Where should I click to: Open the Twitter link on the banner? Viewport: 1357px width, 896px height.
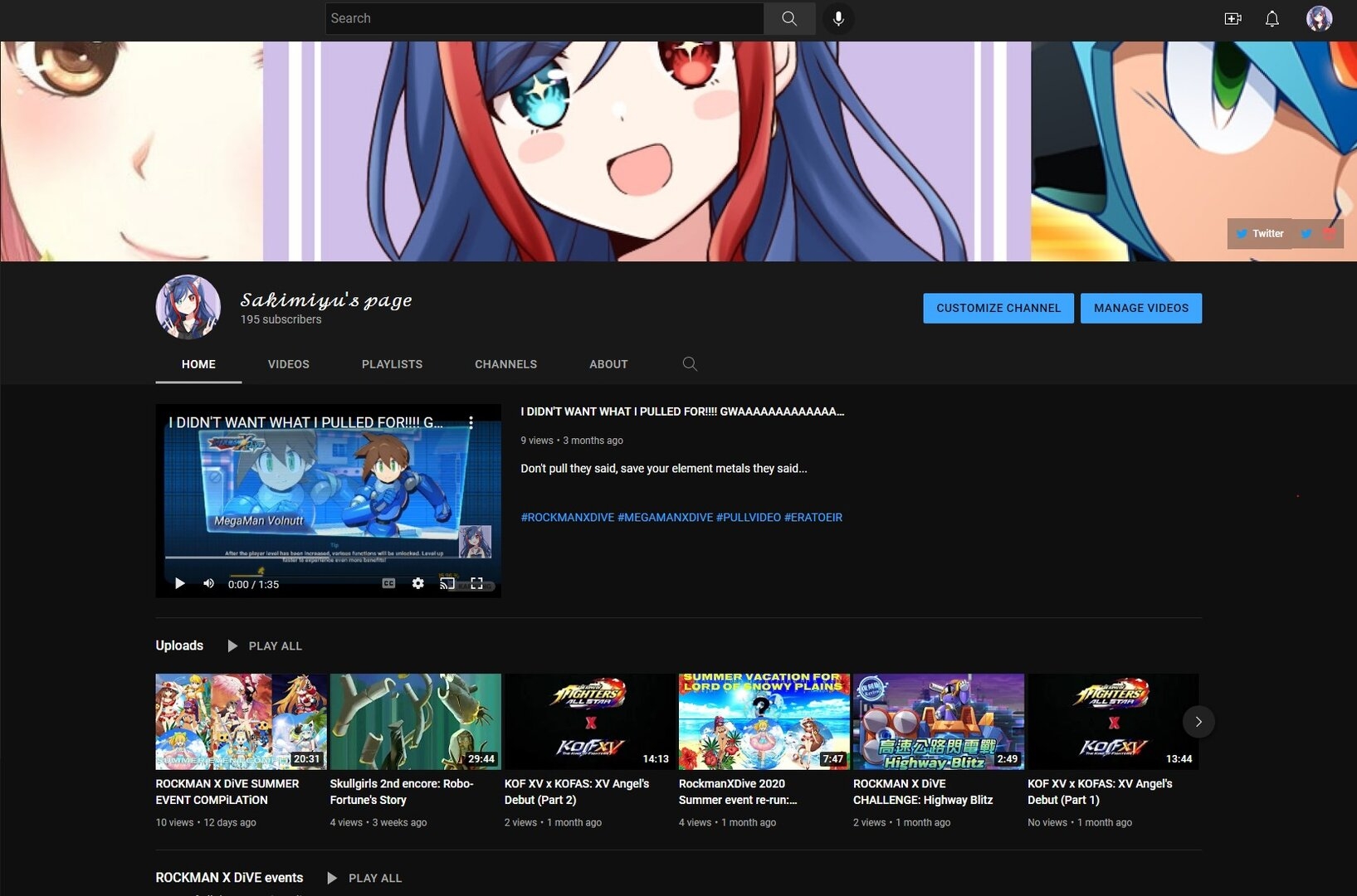pyautogui.click(x=1259, y=234)
